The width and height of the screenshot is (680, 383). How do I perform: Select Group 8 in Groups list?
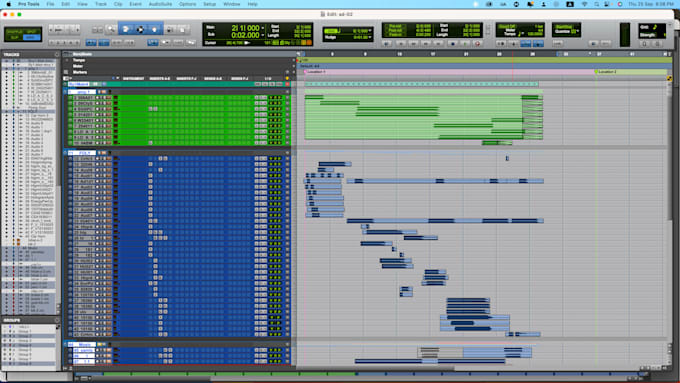24,363
